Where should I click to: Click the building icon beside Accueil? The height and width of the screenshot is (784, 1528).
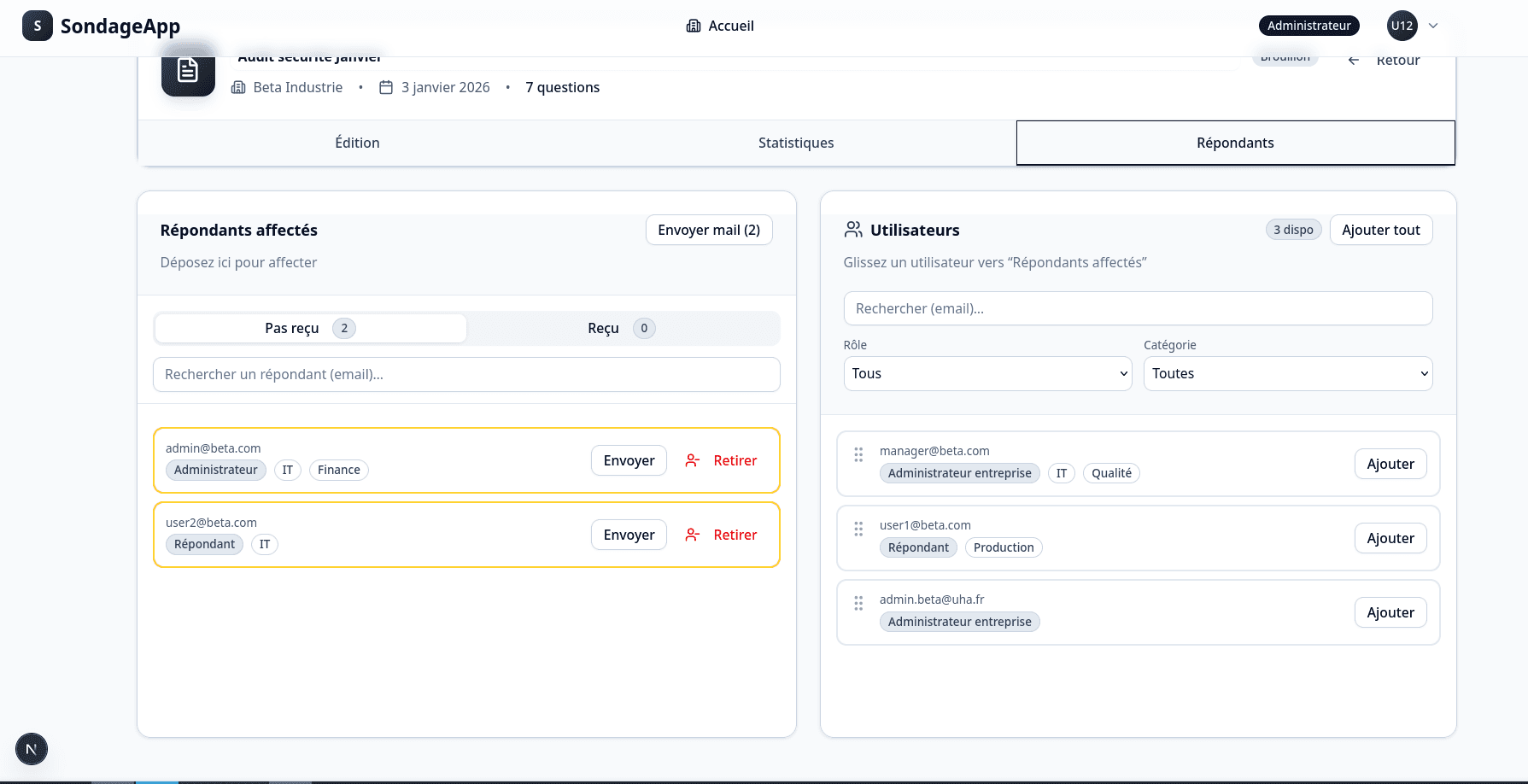click(x=694, y=26)
